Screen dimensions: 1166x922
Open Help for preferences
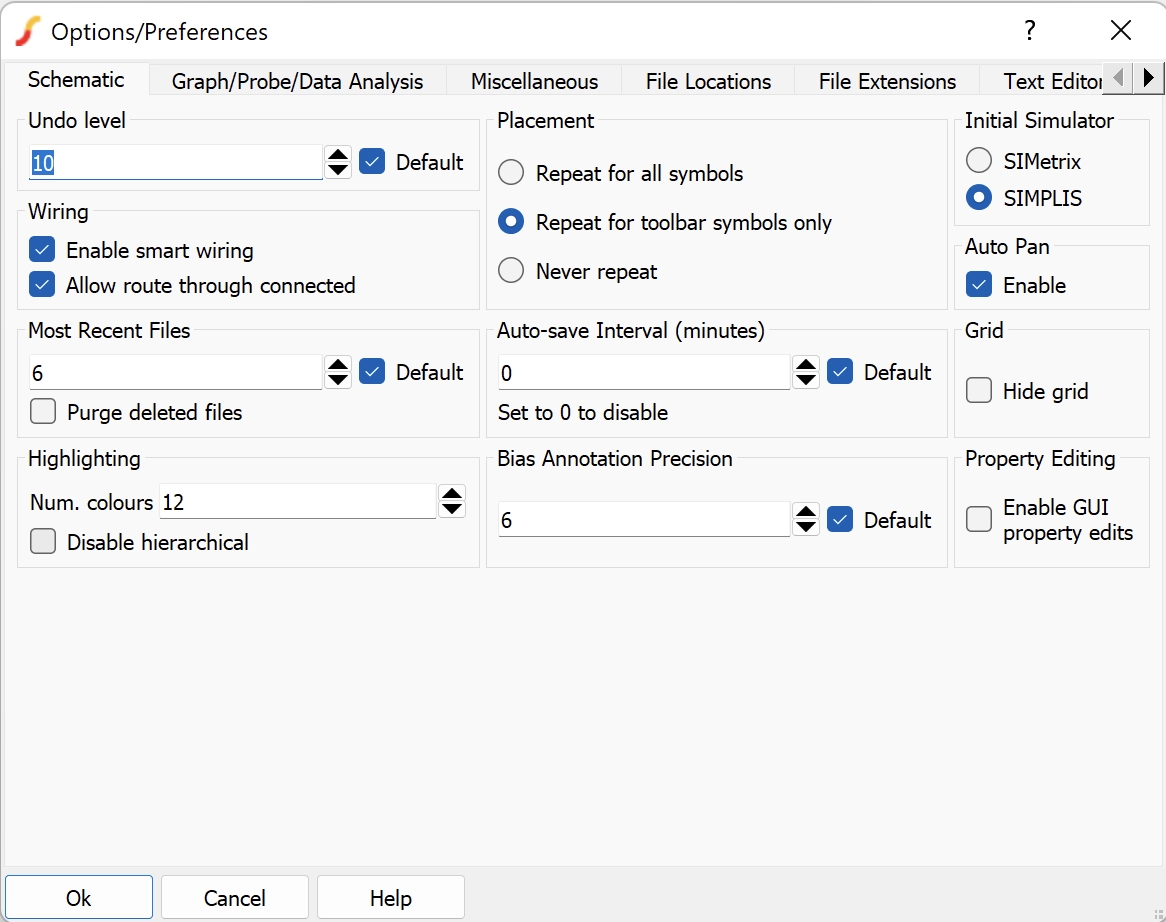click(x=391, y=897)
